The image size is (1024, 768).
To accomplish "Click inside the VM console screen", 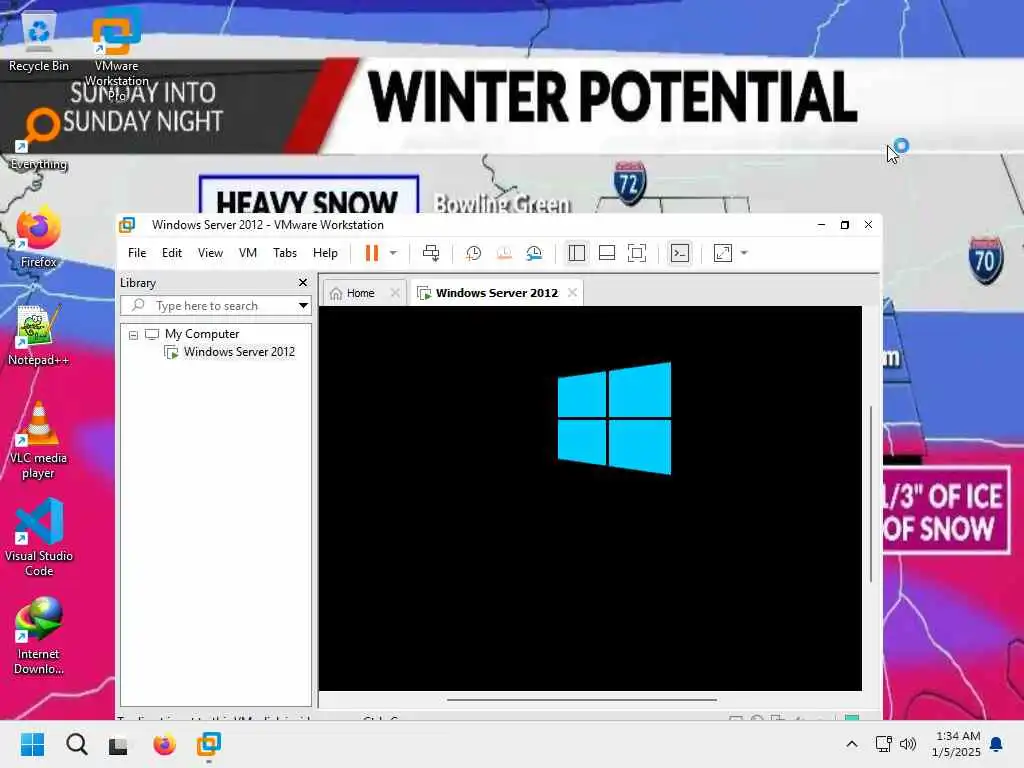I will coord(590,498).
